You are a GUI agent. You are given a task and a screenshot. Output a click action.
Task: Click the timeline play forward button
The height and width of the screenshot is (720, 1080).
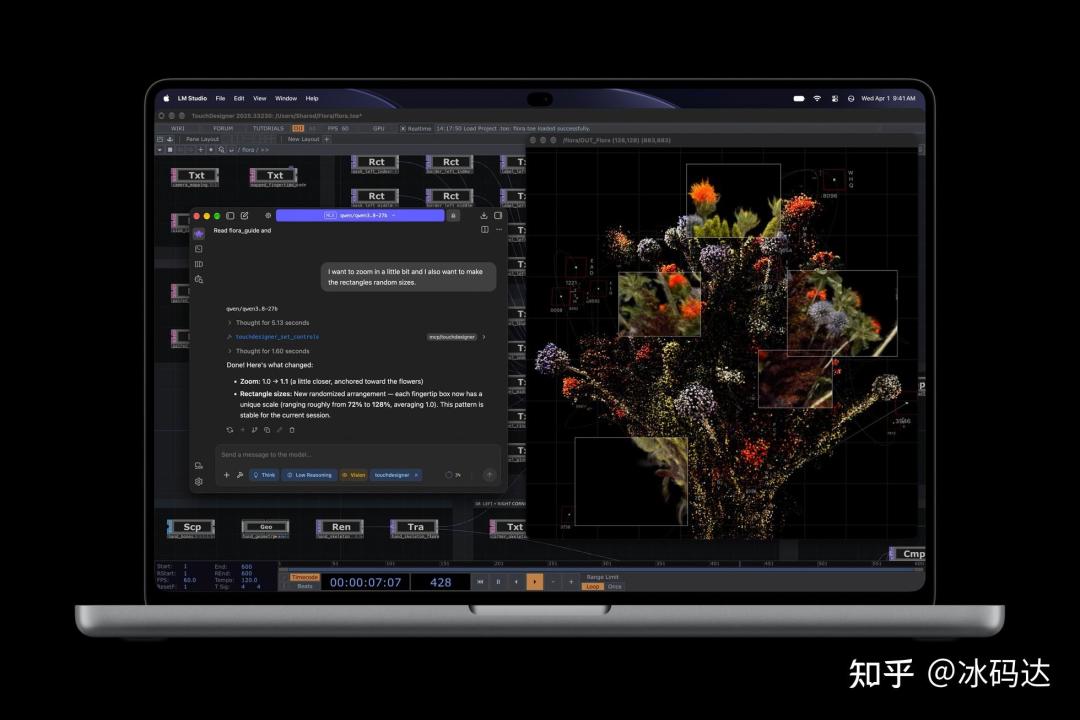pos(534,582)
